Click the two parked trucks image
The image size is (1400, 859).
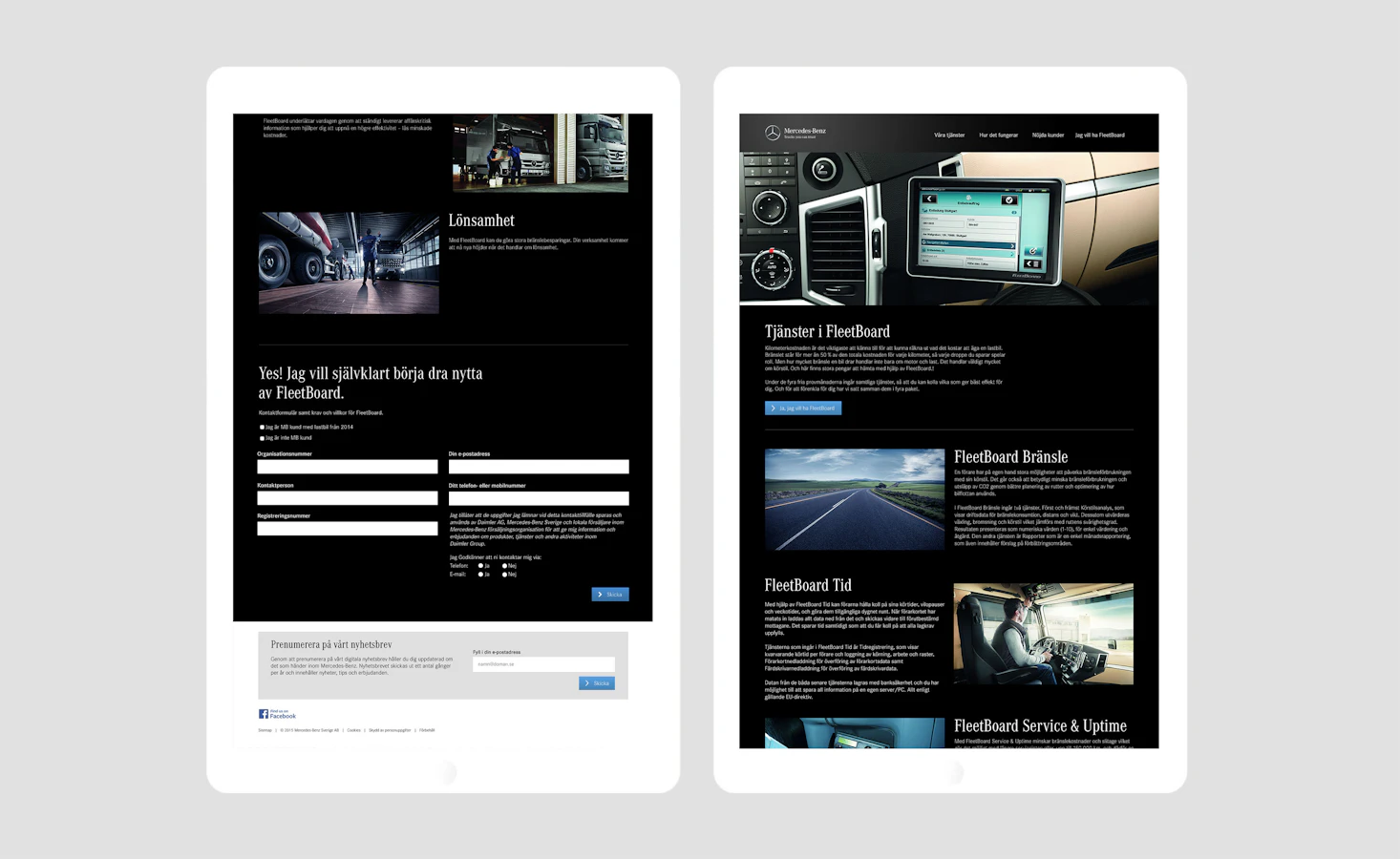point(541,153)
